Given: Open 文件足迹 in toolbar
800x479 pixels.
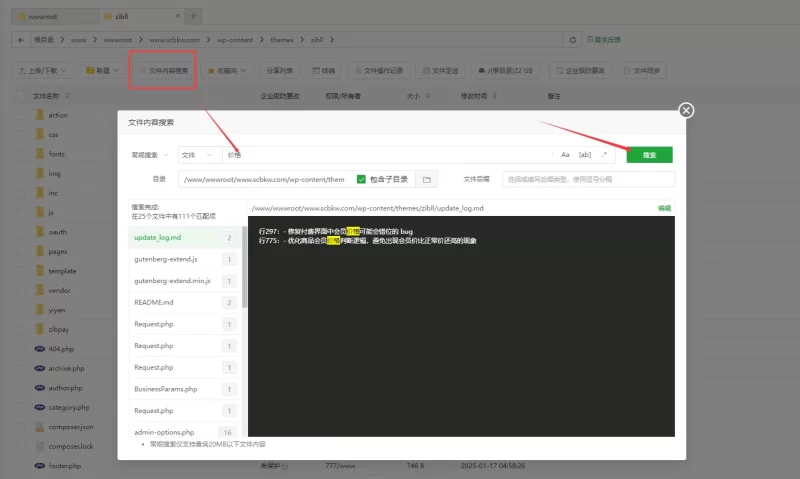Looking at the screenshot, I should pyautogui.click(x=440, y=70).
